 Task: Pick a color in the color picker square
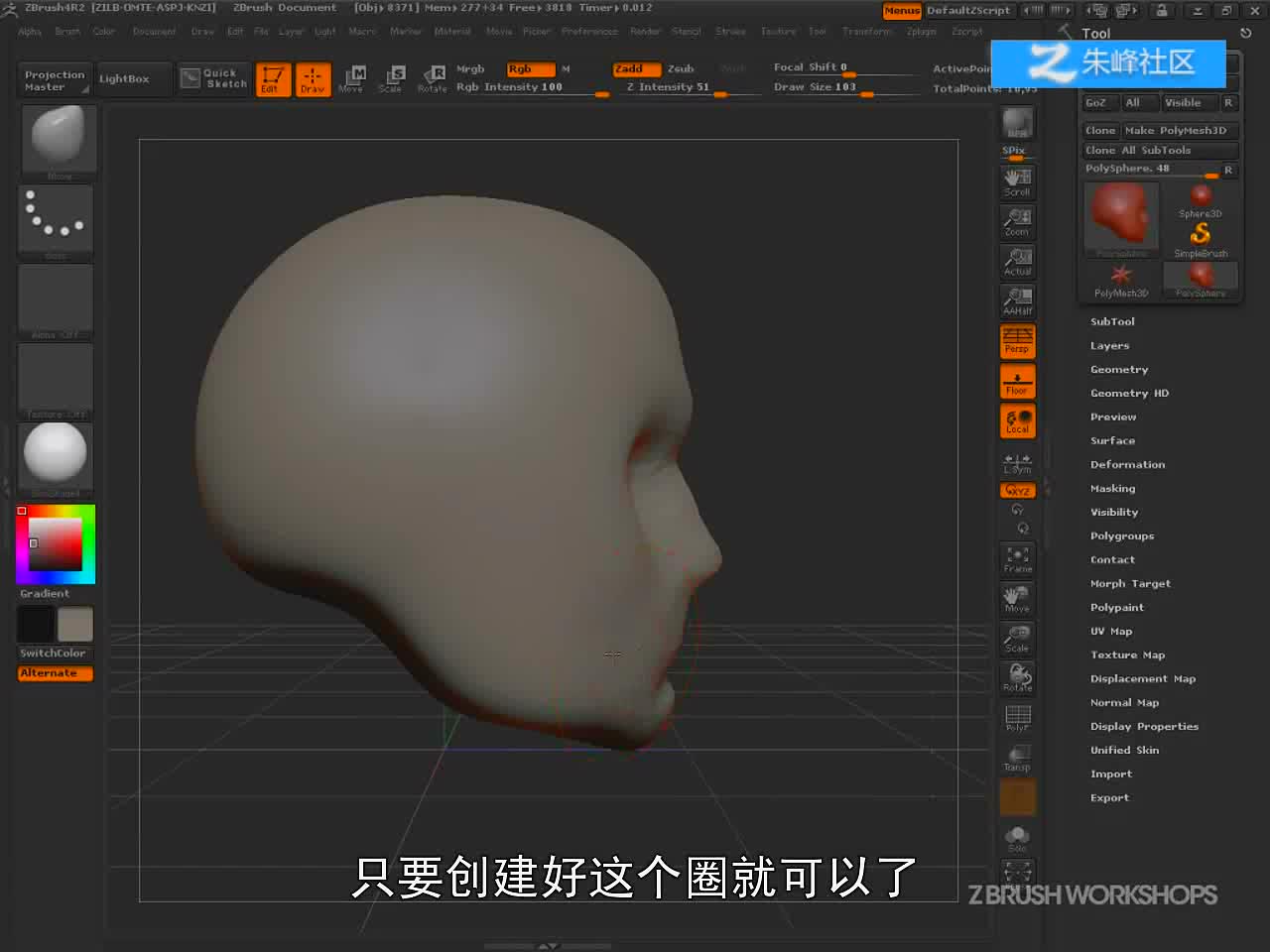click(55, 543)
